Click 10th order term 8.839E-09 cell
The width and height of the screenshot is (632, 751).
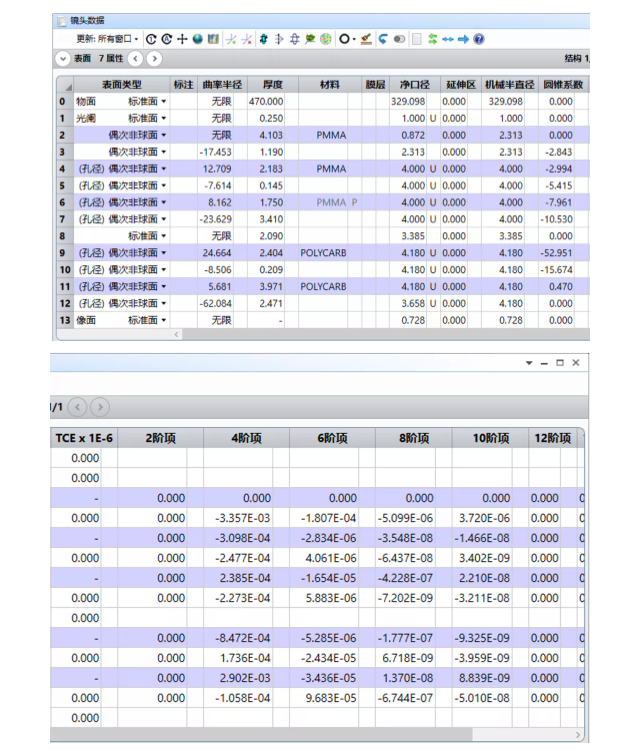484,679
